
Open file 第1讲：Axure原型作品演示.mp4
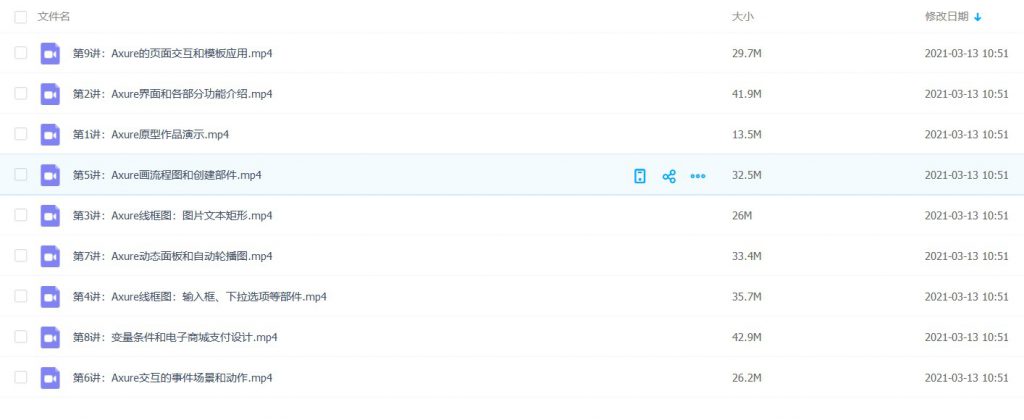click(x=152, y=134)
